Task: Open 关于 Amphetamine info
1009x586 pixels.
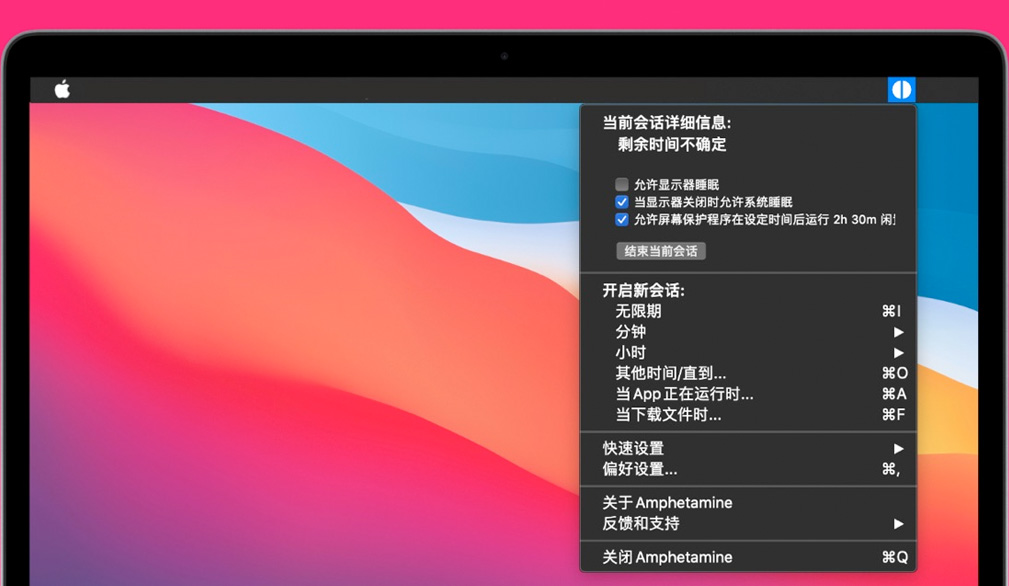Action: (667, 502)
